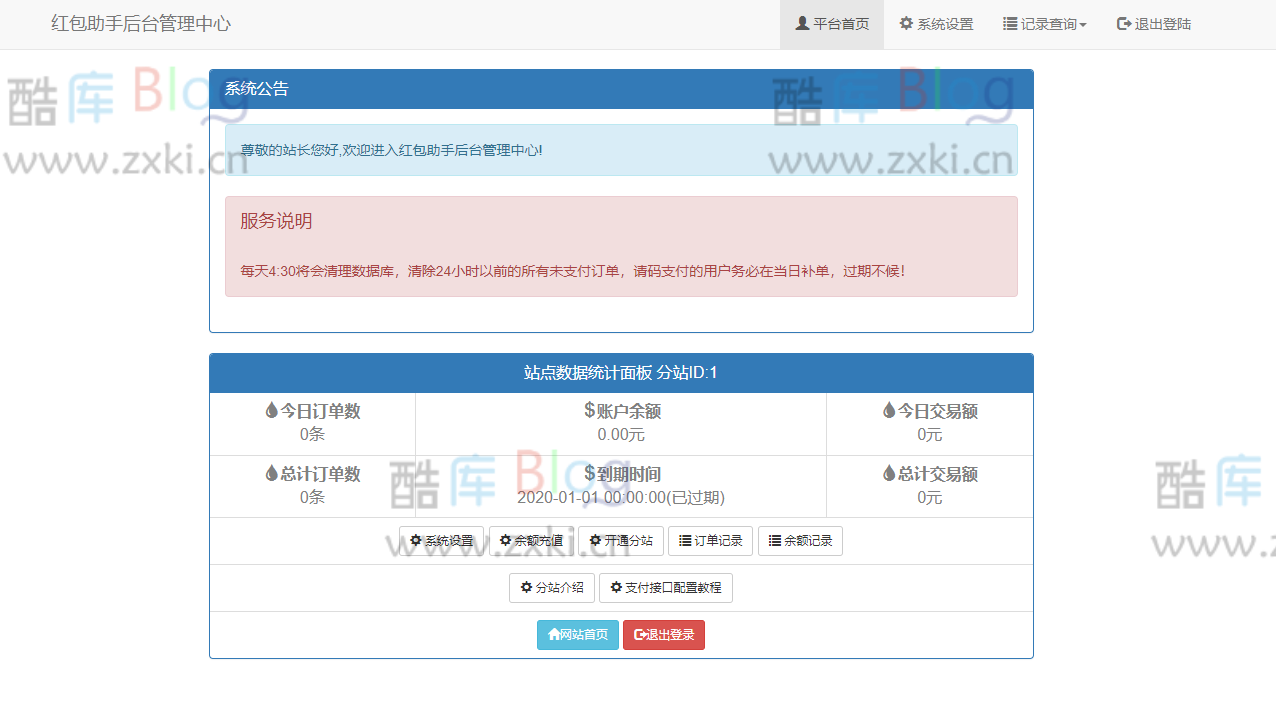Viewport: 1276px width, 716px height.
Task: Click the blue 网站首页 button
Action: coord(578,635)
